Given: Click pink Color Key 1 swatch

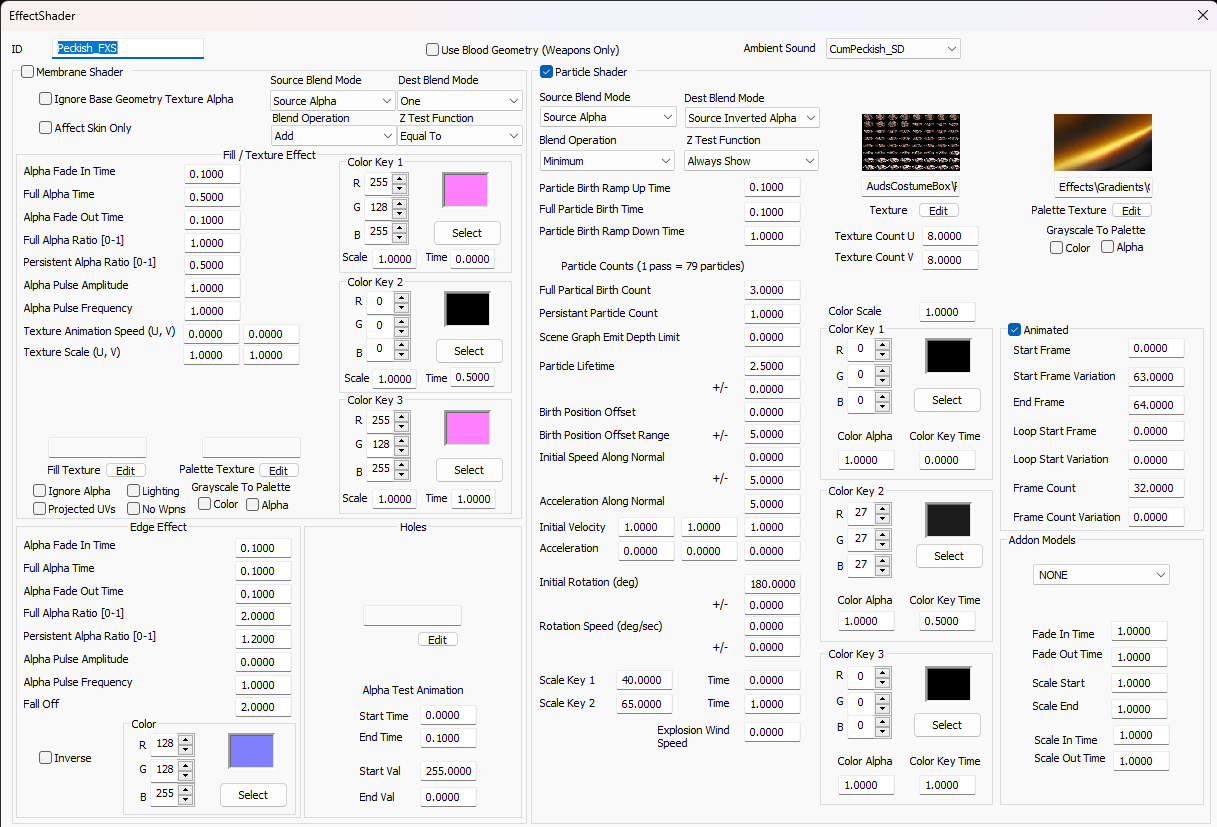Looking at the screenshot, I should tap(466, 190).
